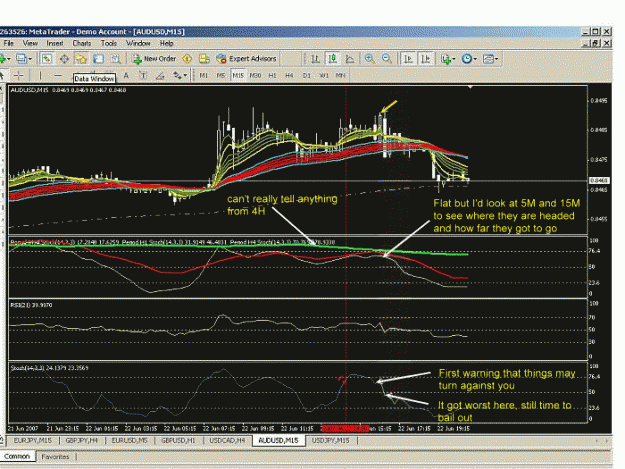The image size is (625, 469).
Task: Open the New Chart icon
Action: 3,59
